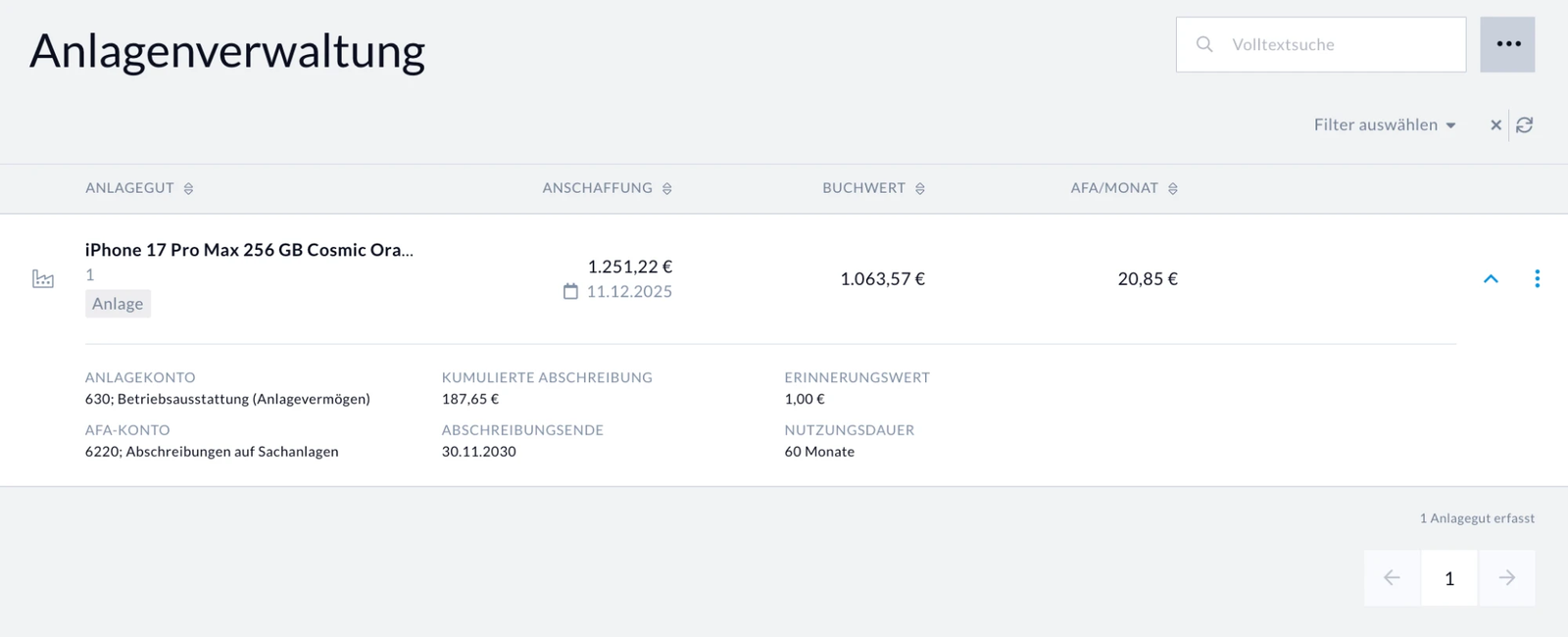
Task: Click 1 Anlagegut erfasst count text
Action: pos(1477,518)
